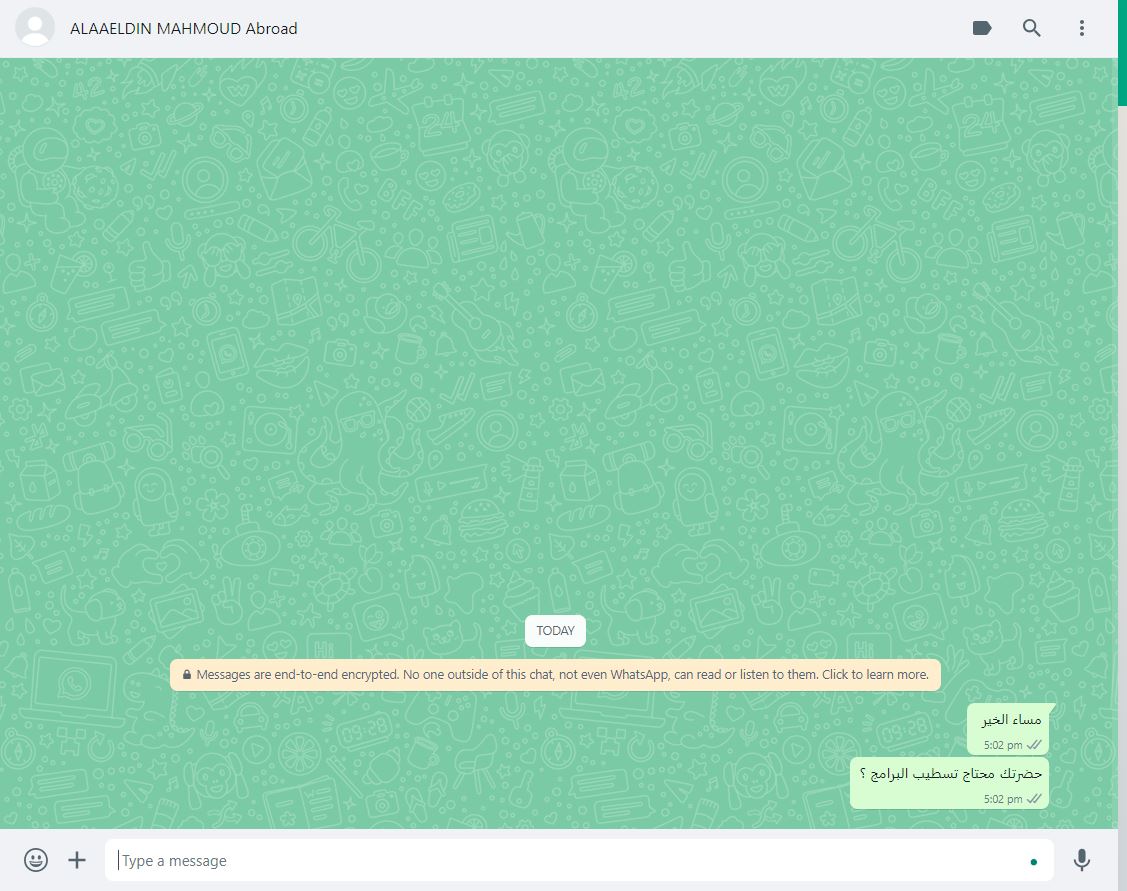The width and height of the screenshot is (1127, 891).
Task: Select the حضرتك محتاج تسطيب البرامج message
Action: [x=949, y=783]
